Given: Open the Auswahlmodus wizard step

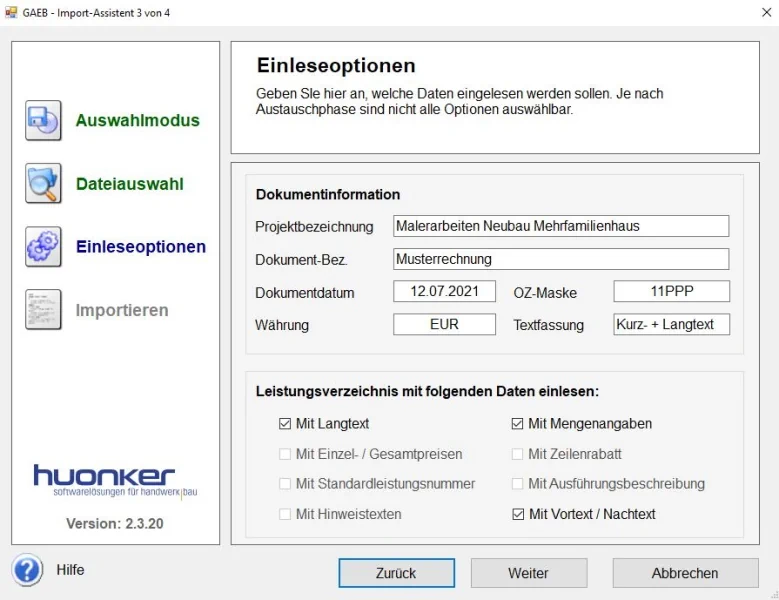Looking at the screenshot, I should tap(138, 121).
